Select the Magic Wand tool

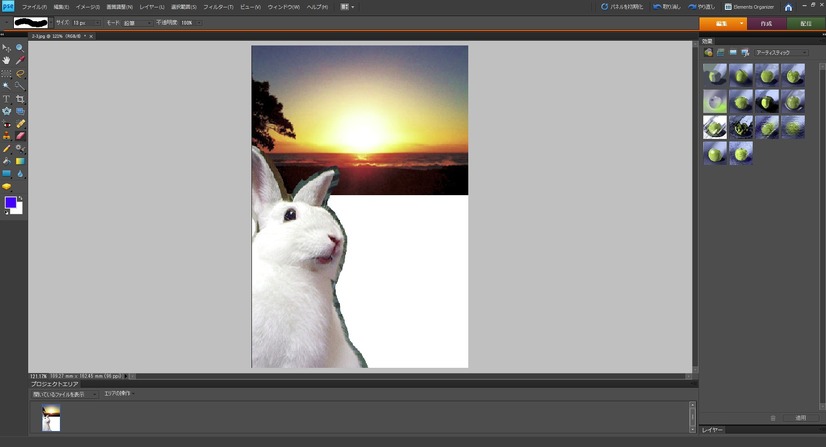click(x=6, y=86)
